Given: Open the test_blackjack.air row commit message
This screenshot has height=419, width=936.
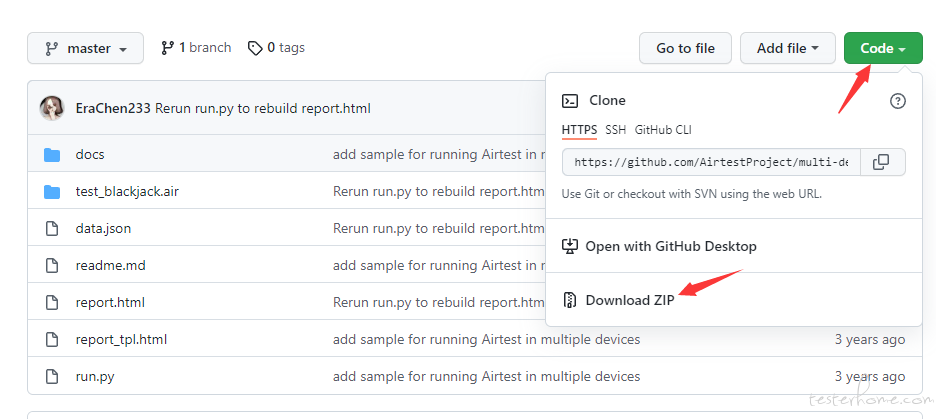Looking at the screenshot, I should [439, 192].
